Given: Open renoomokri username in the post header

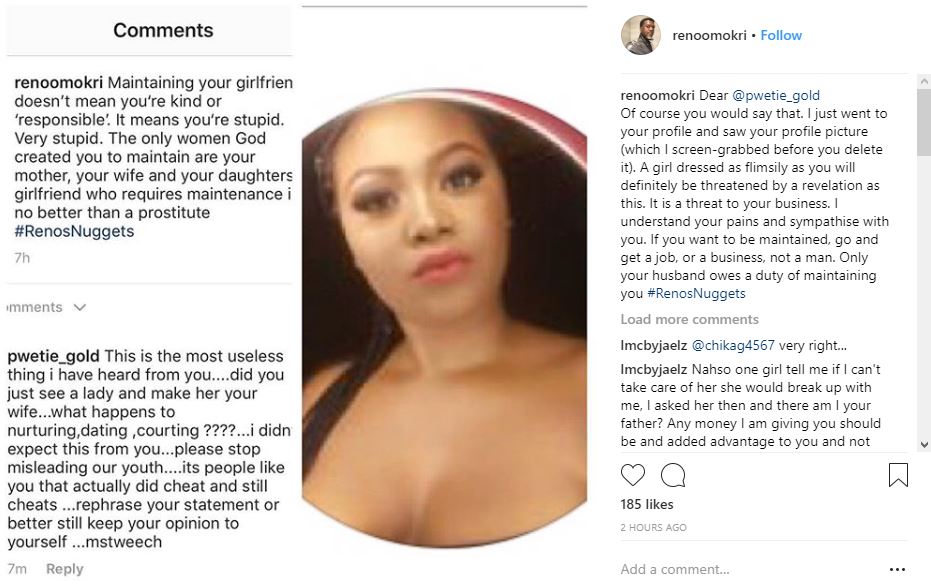Looking at the screenshot, I should (708, 35).
